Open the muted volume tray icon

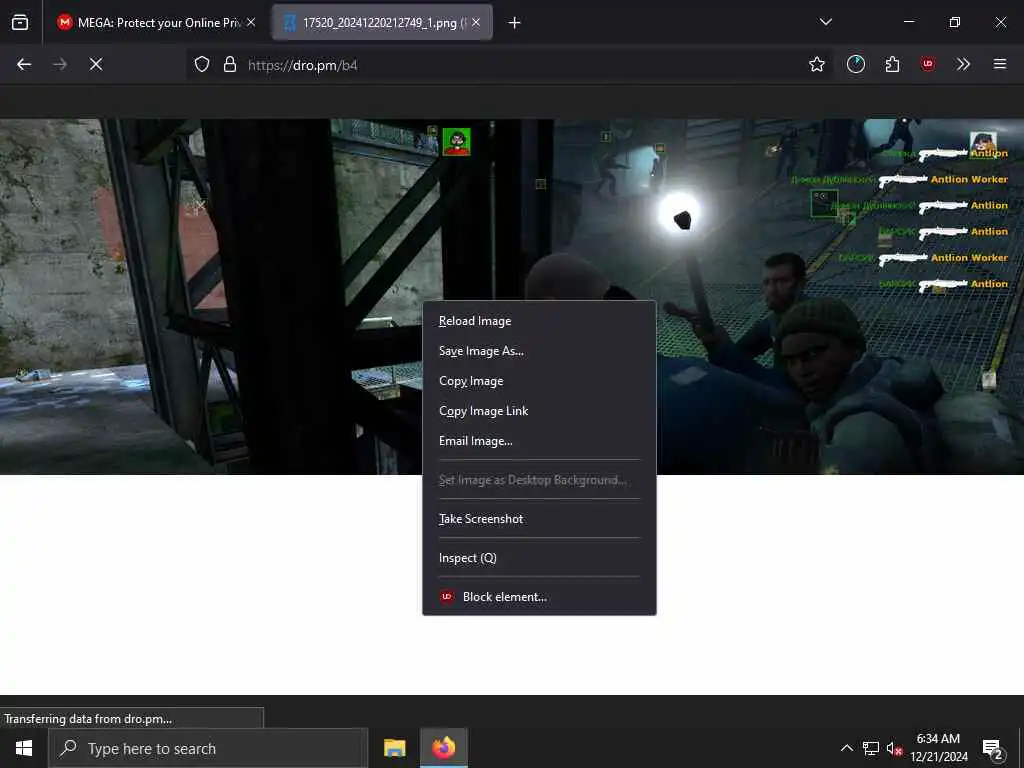(x=894, y=748)
